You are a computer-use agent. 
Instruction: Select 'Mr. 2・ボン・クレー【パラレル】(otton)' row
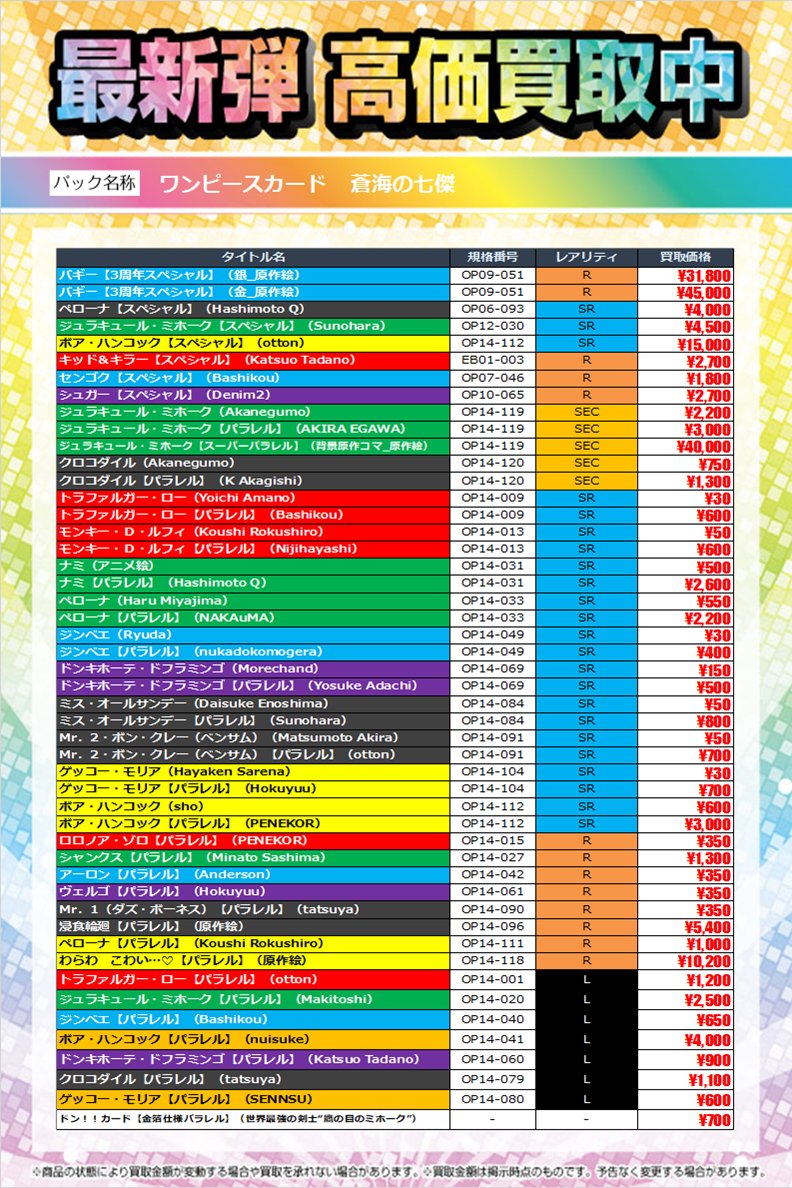tap(395, 755)
